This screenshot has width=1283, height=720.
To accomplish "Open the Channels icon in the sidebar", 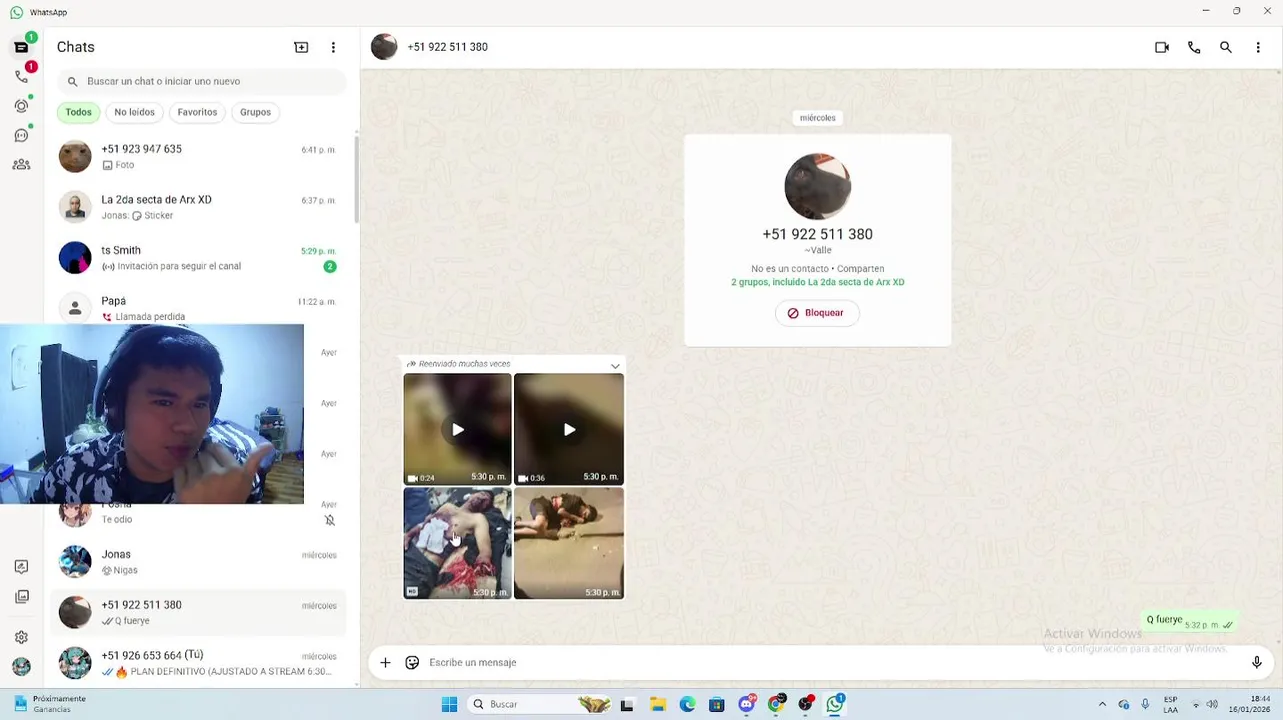I will click(21, 135).
